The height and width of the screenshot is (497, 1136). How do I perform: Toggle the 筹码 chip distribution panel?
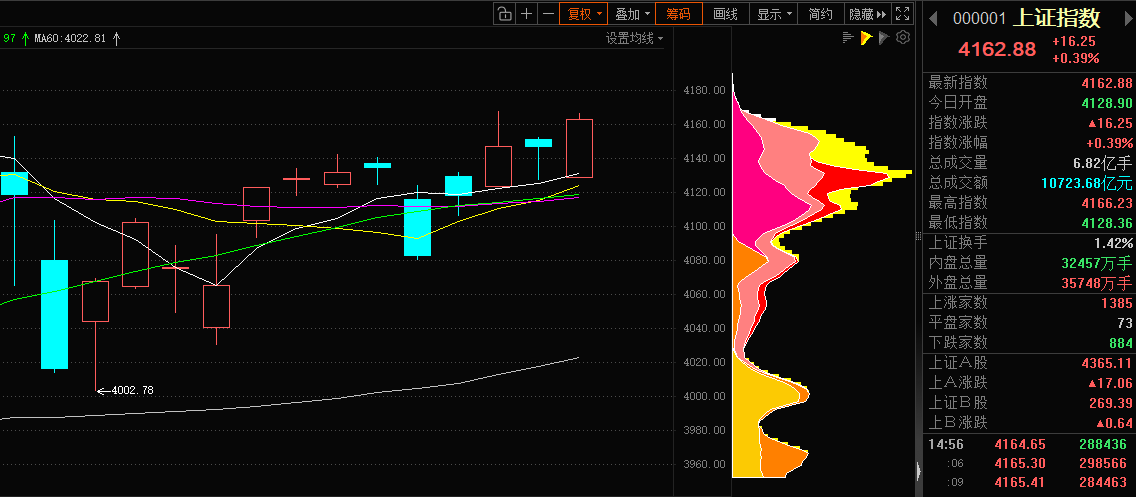click(x=678, y=14)
